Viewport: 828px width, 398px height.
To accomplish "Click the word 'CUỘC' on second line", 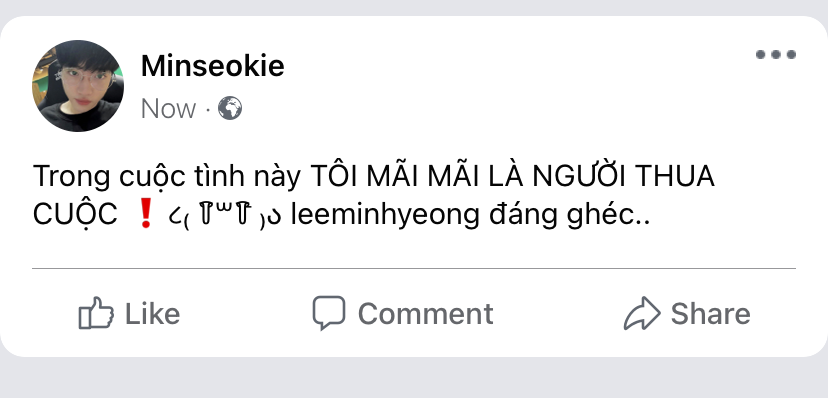I will (74, 215).
